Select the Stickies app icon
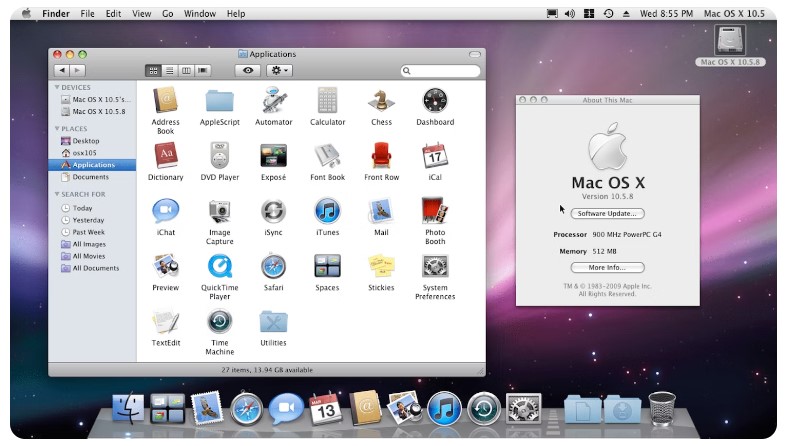 click(381, 266)
